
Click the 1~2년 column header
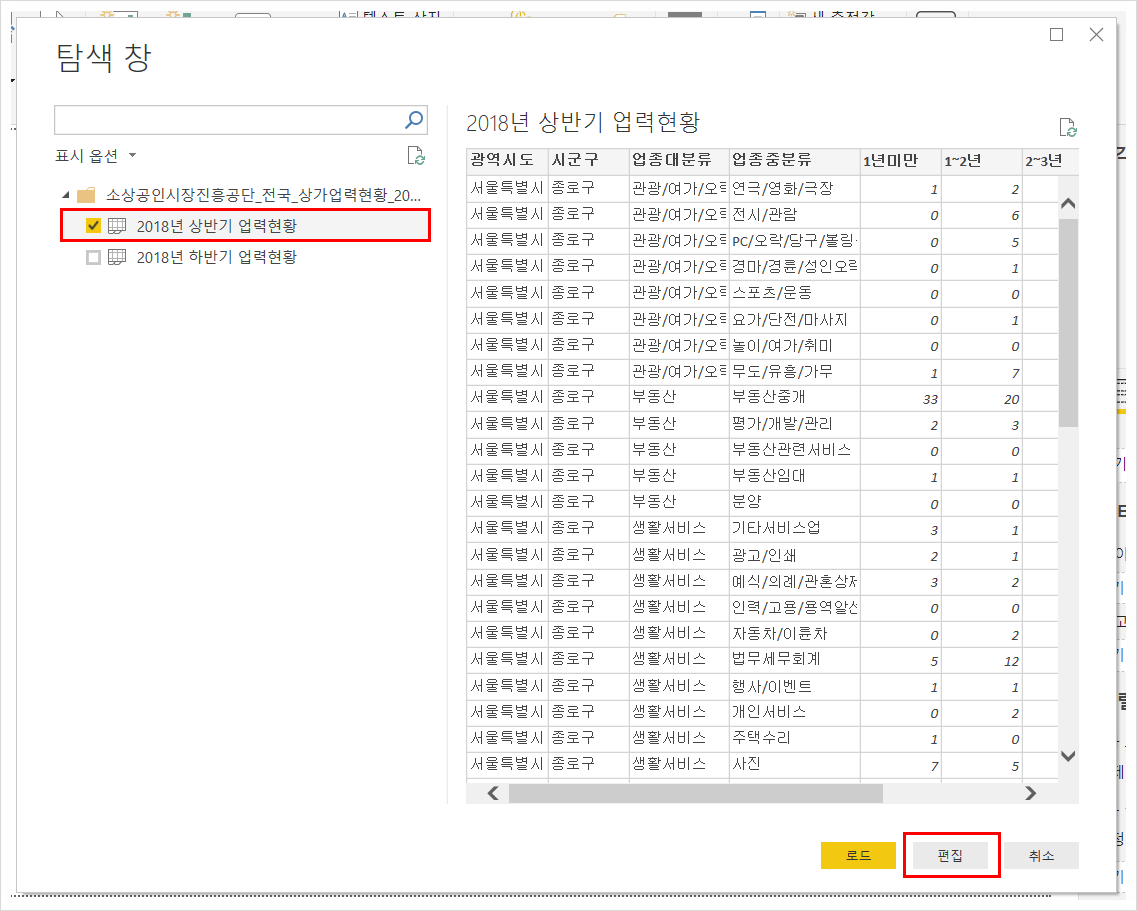click(982, 160)
